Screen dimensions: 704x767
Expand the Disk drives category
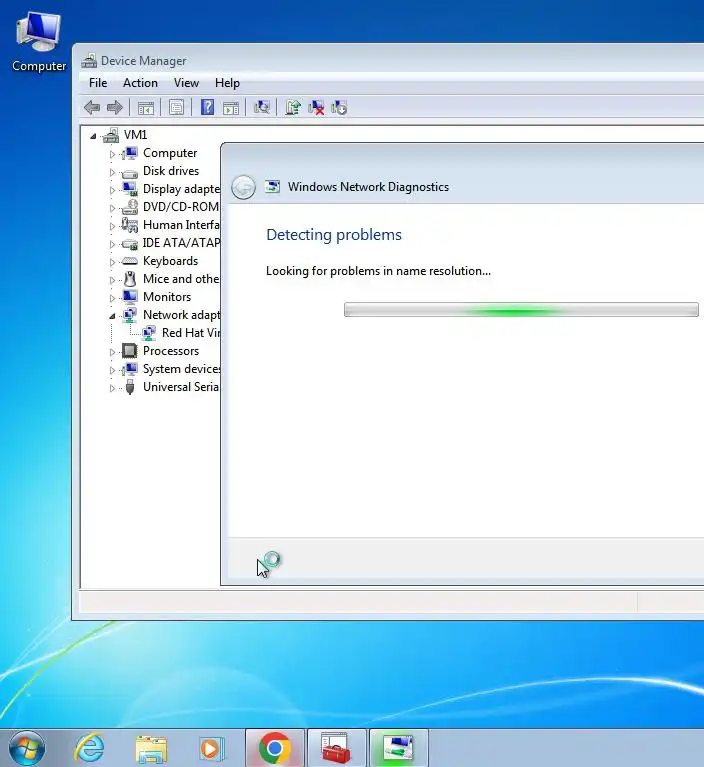tap(112, 172)
